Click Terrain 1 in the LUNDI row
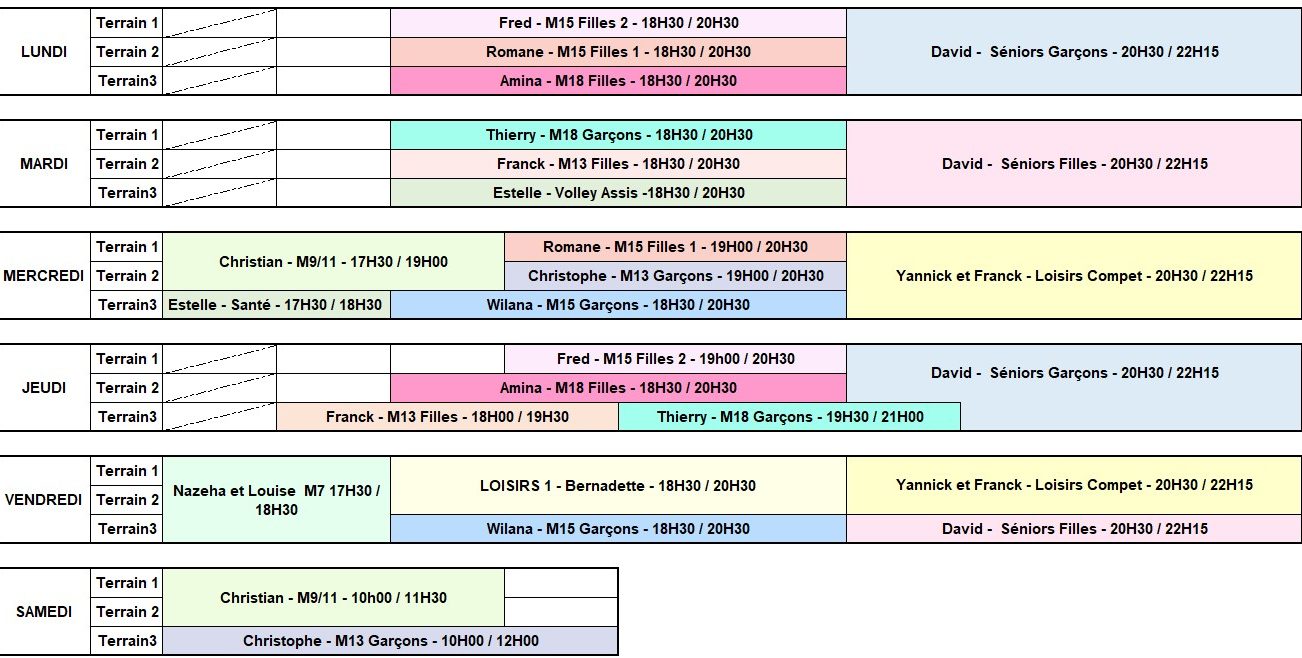The image size is (1302, 658). [x=127, y=23]
